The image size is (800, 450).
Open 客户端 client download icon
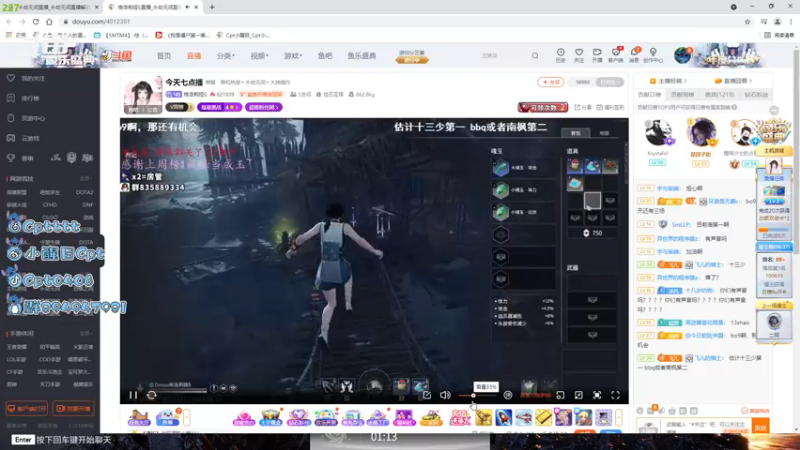tap(616, 55)
